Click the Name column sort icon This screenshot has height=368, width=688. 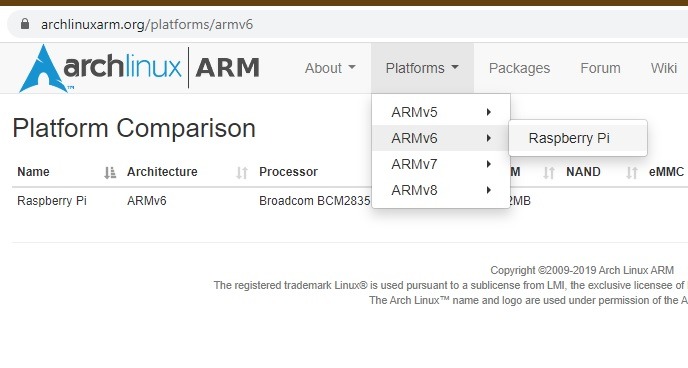[110, 173]
